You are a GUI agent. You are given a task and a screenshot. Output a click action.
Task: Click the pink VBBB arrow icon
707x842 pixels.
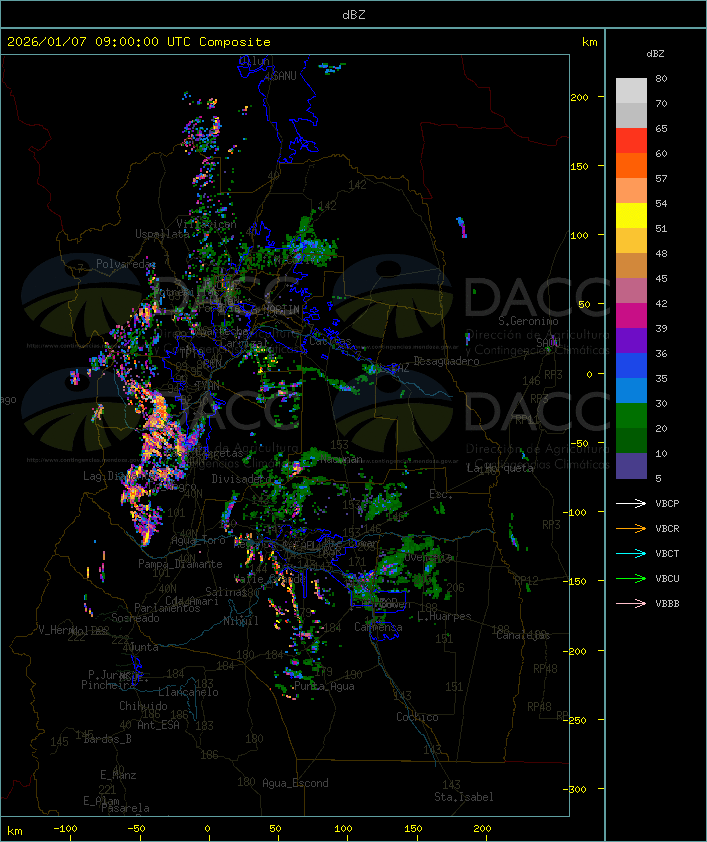click(x=631, y=603)
